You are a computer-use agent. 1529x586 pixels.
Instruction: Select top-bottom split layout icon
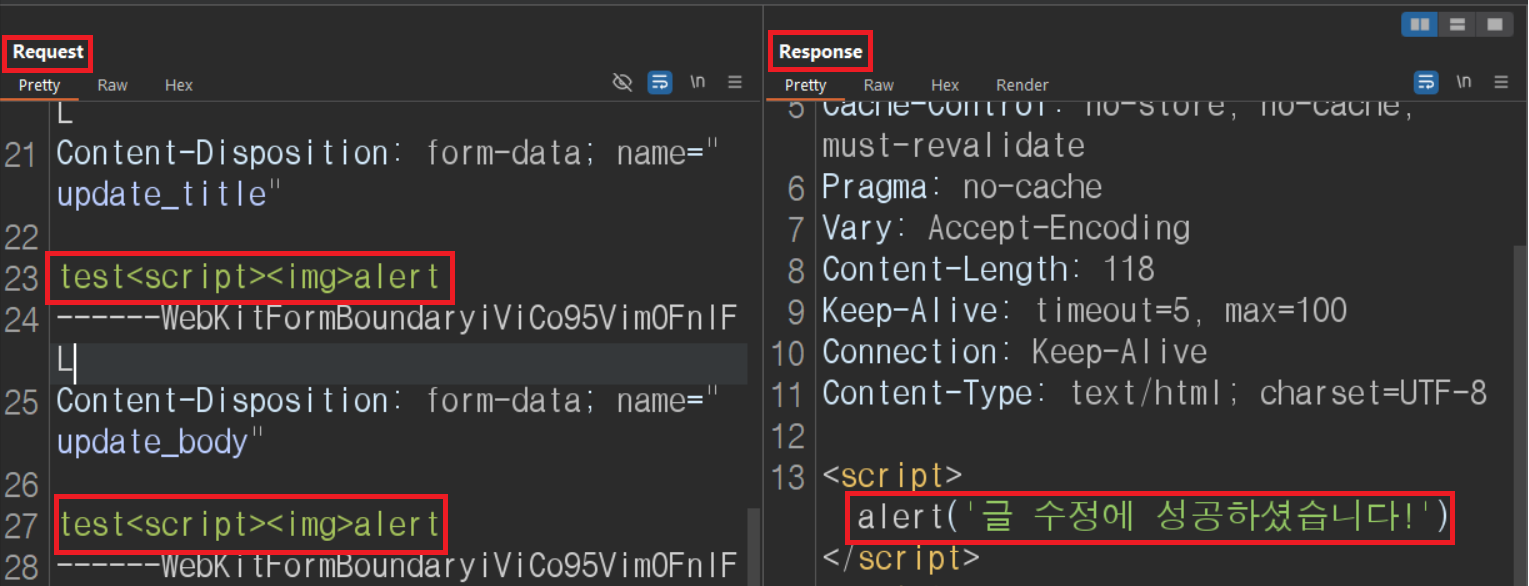tap(1458, 24)
